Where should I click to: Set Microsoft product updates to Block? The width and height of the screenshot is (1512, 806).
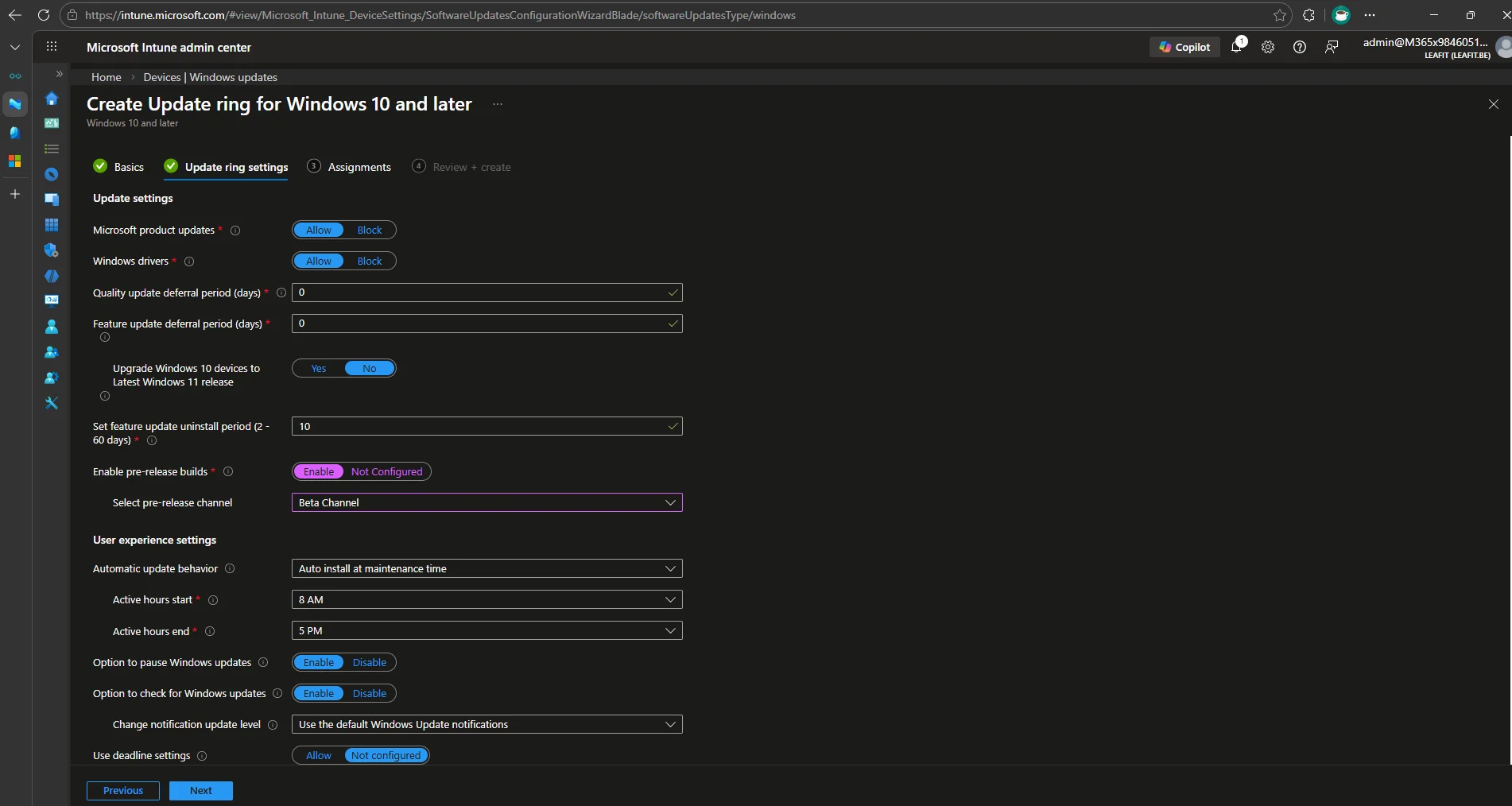(370, 230)
